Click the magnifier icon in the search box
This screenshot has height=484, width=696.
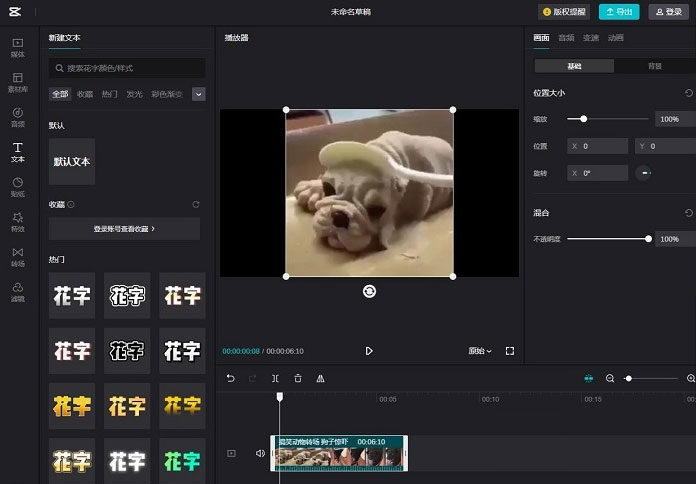coord(59,68)
